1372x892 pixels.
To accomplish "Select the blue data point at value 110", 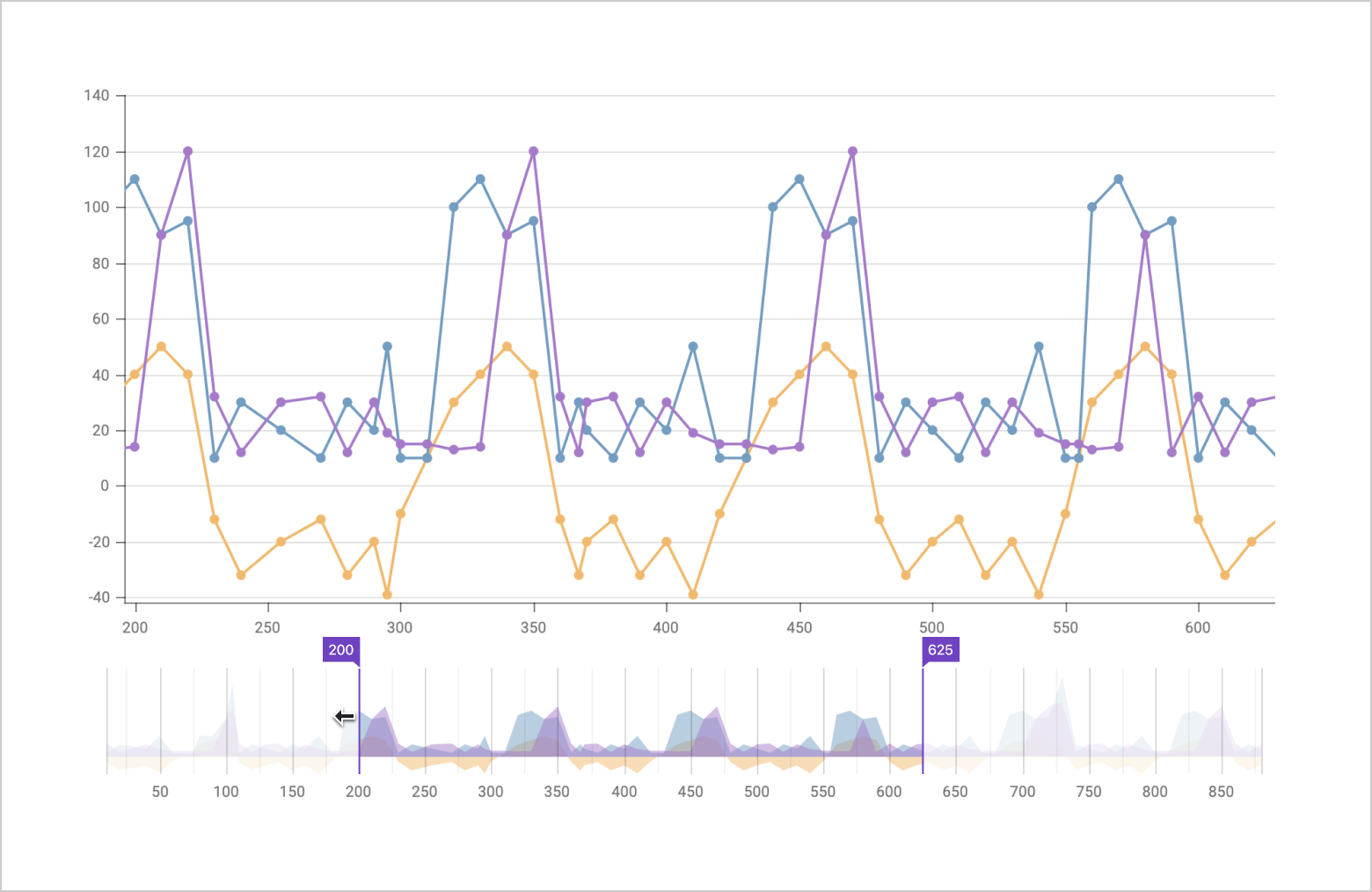I will click(133, 179).
